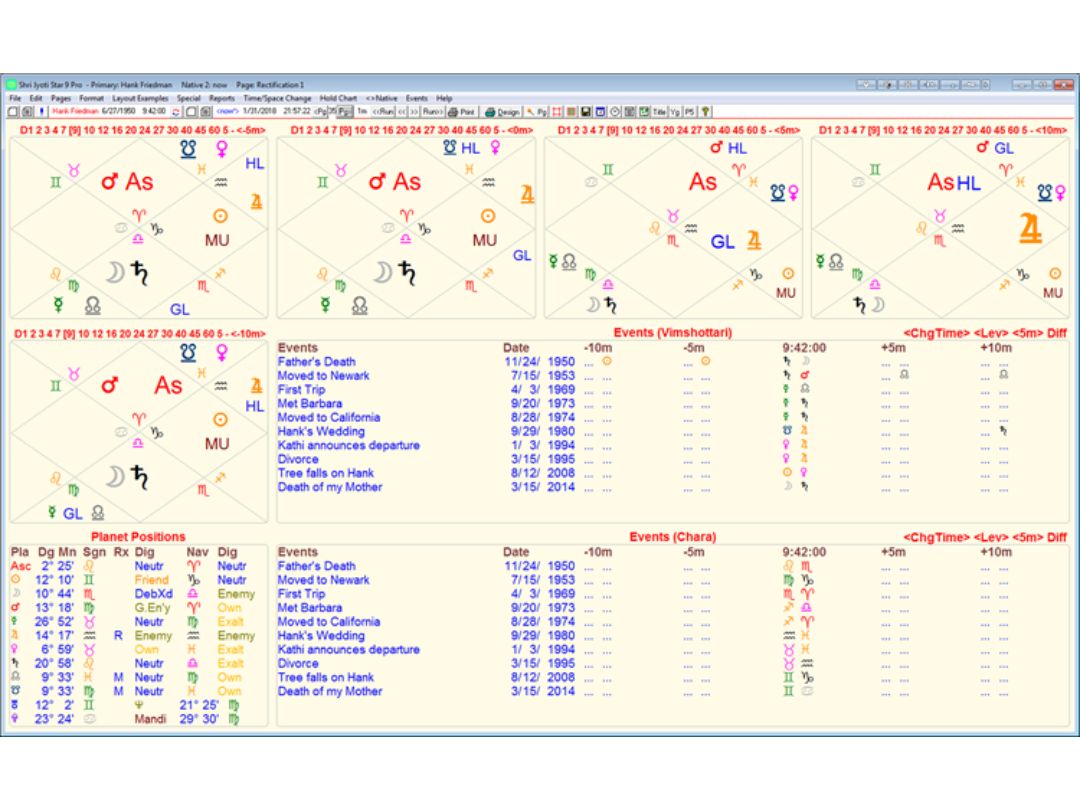The image size is (1080, 810).
Task: Toggle <Lev> in Events (Chara) header
Action: (989, 537)
